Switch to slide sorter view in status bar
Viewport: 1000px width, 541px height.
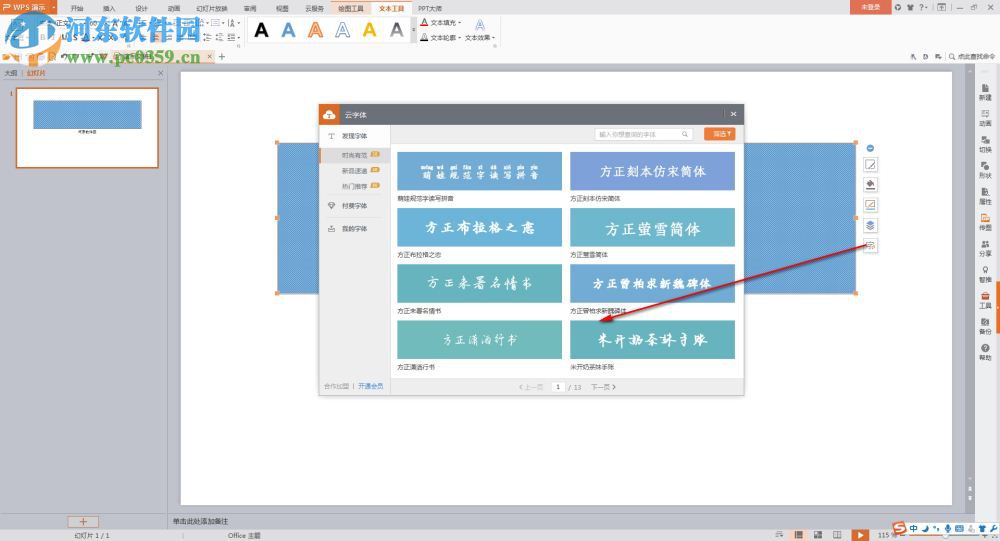(818, 535)
